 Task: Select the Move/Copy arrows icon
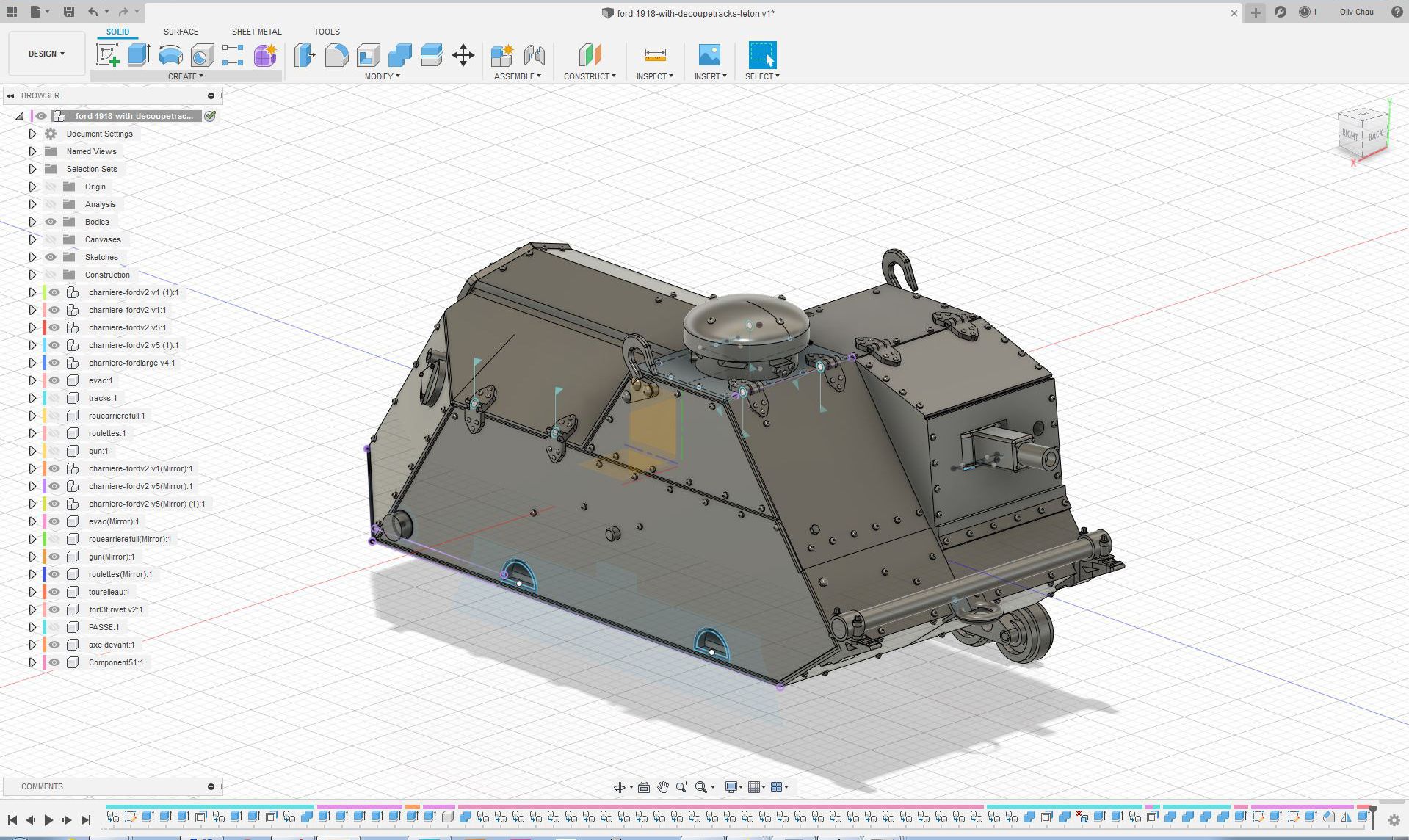[x=463, y=55]
